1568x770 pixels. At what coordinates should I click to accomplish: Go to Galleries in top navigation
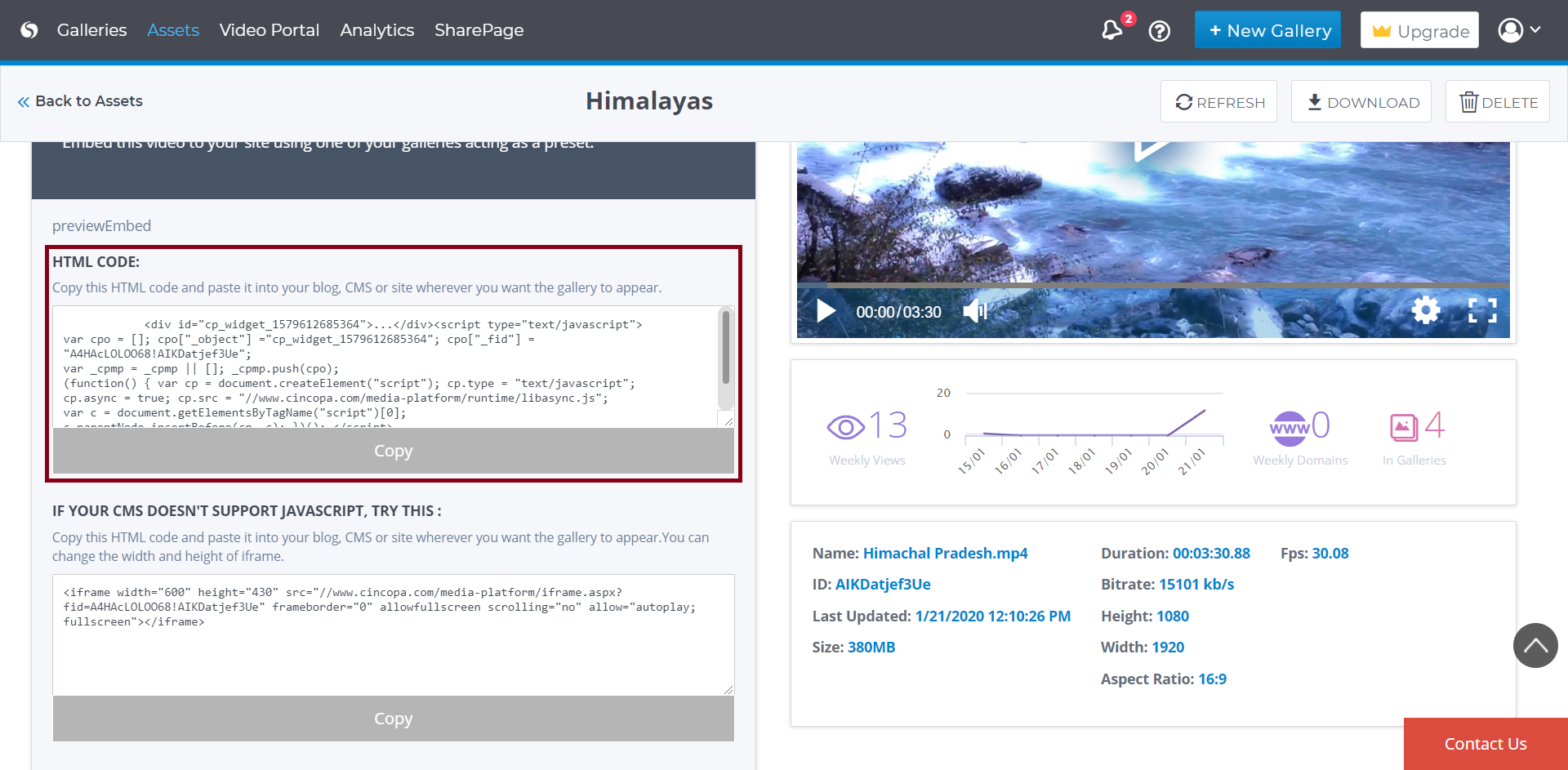91,30
